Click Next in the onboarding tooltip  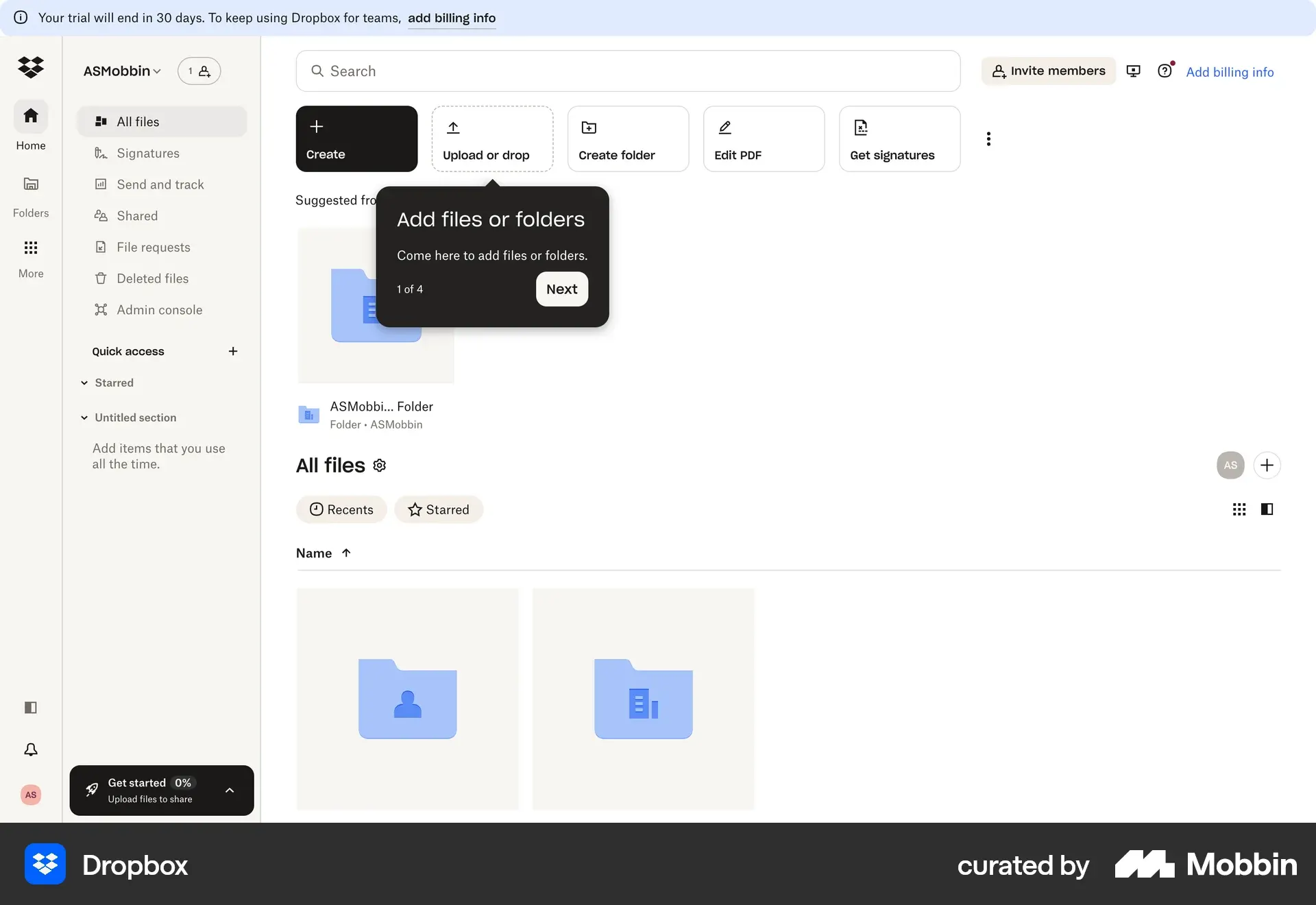pyautogui.click(x=561, y=289)
